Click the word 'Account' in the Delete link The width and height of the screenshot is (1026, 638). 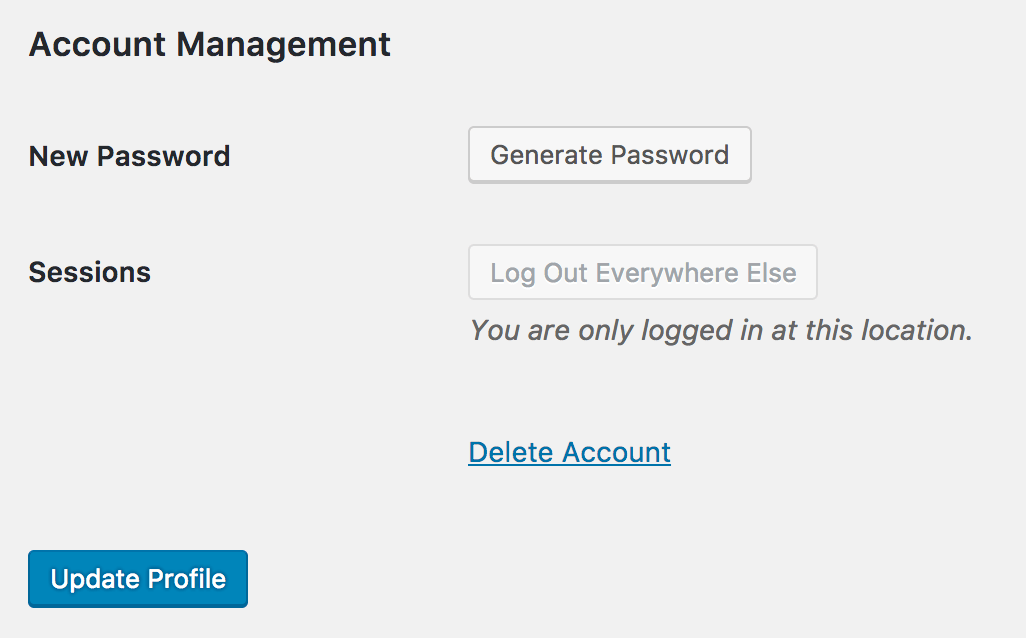pyautogui.click(x=616, y=452)
